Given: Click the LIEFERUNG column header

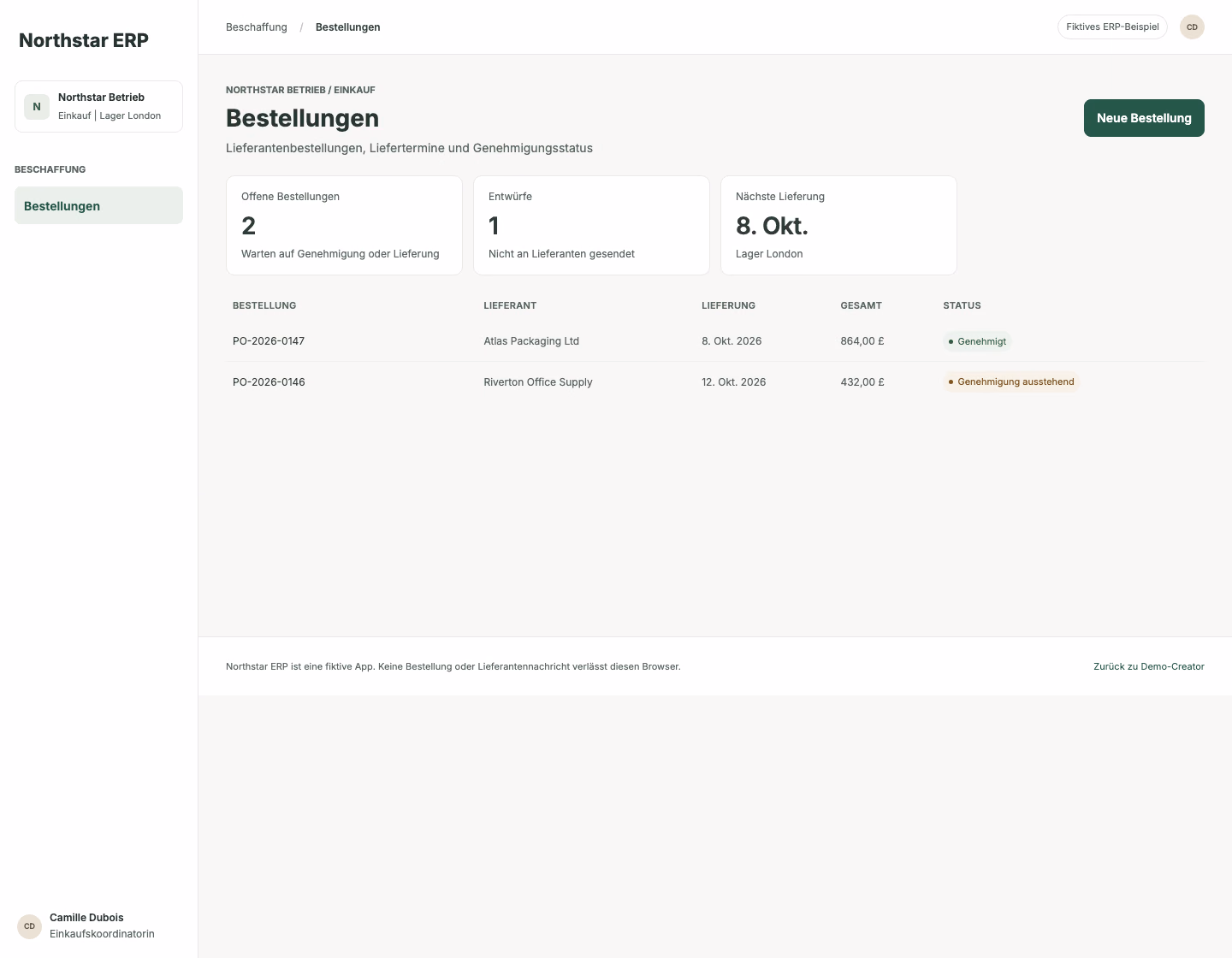Looking at the screenshot, I should [x=728, y=305].
